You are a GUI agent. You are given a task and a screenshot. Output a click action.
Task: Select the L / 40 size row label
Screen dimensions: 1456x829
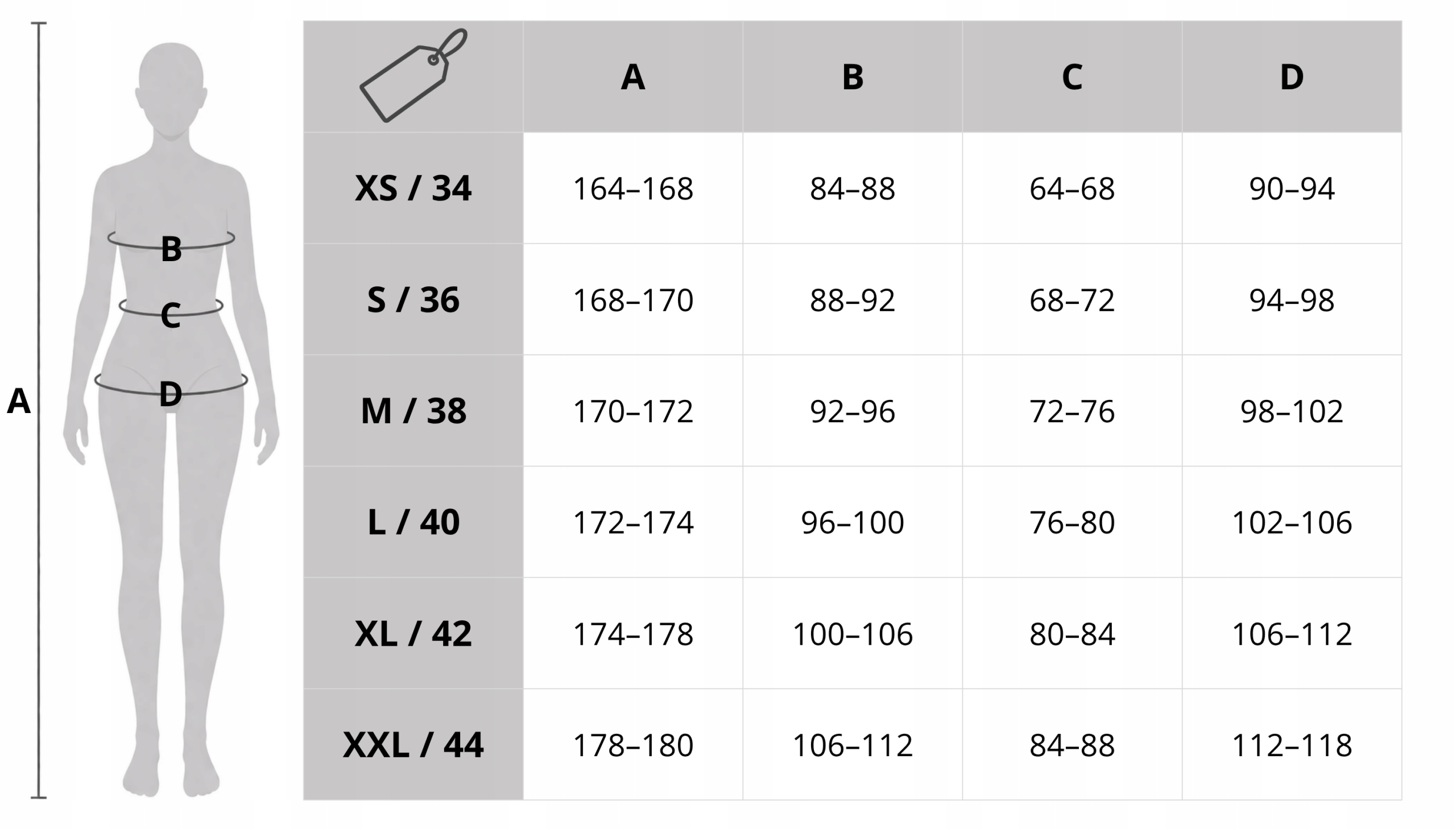tap(413, 522)
